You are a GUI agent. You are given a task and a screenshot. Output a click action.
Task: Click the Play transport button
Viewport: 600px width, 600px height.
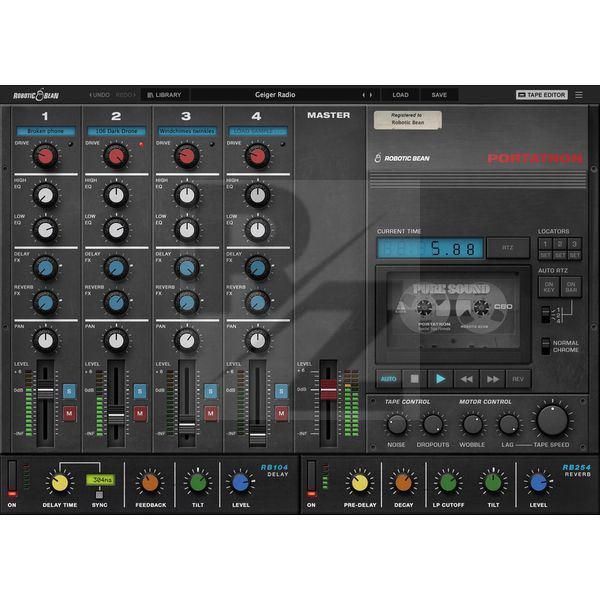click(x=440, y=379)
